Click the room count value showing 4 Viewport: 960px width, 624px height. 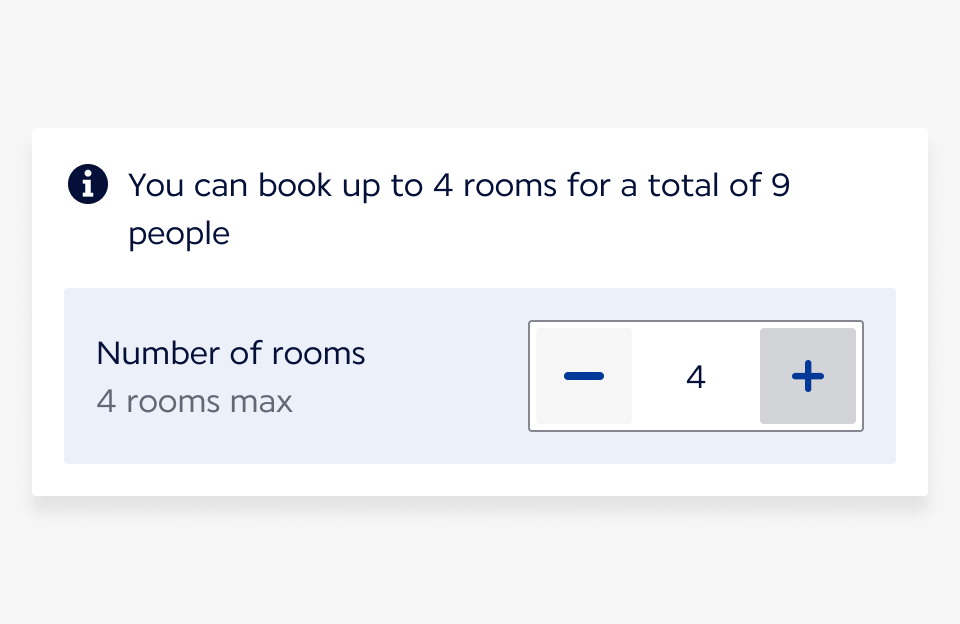(x=696, y=377)
